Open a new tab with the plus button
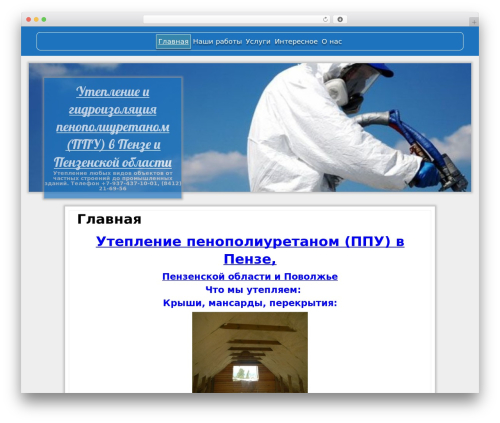 click(474, 22)
